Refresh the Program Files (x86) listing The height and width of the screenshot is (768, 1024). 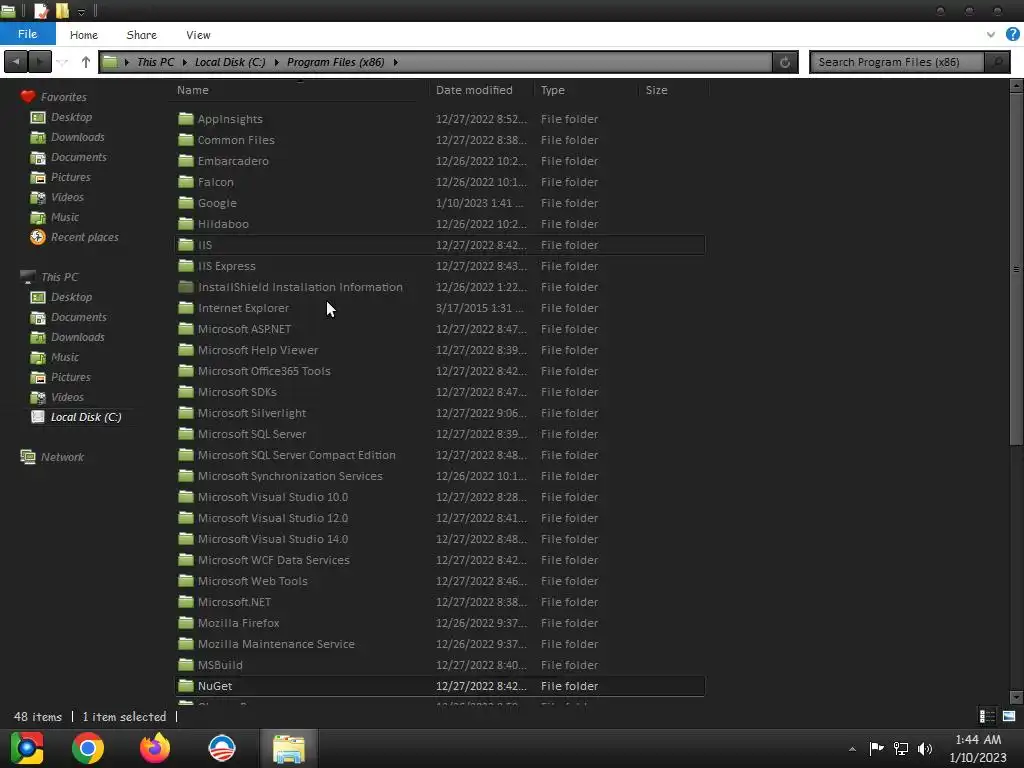pos(785,62)
